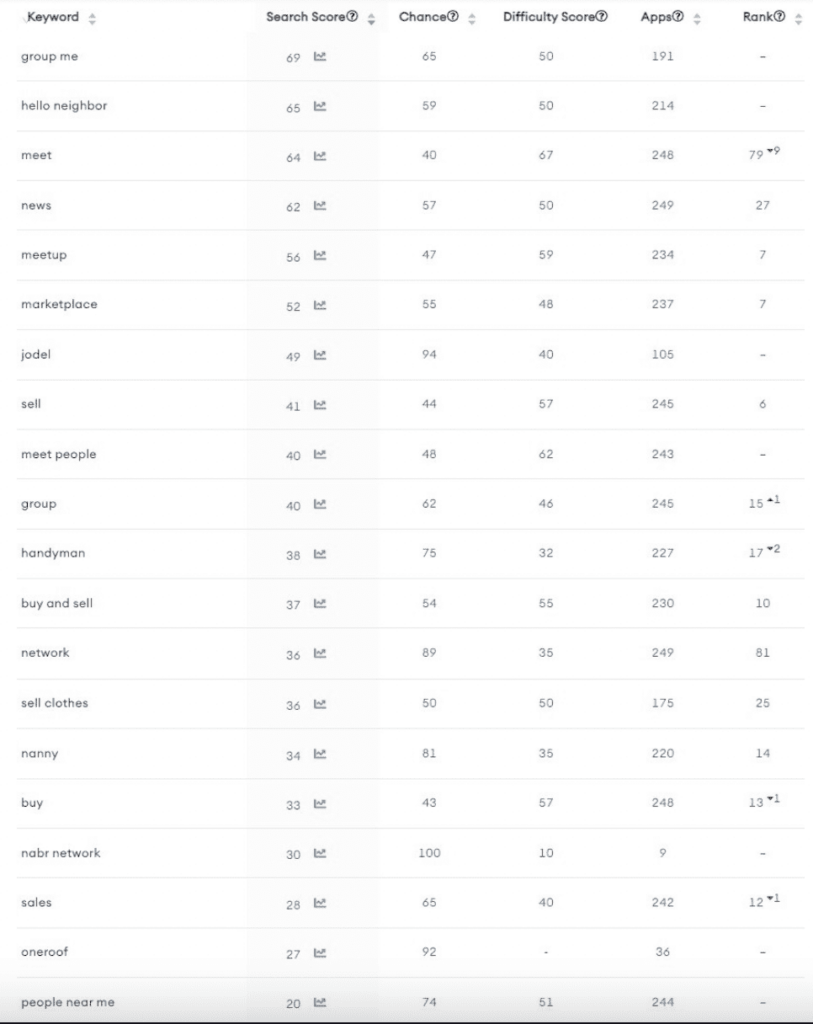Screen dimensions: 813x1024
Task: Select the "buy and sell" keyword
Action: [x=57, y=603]
